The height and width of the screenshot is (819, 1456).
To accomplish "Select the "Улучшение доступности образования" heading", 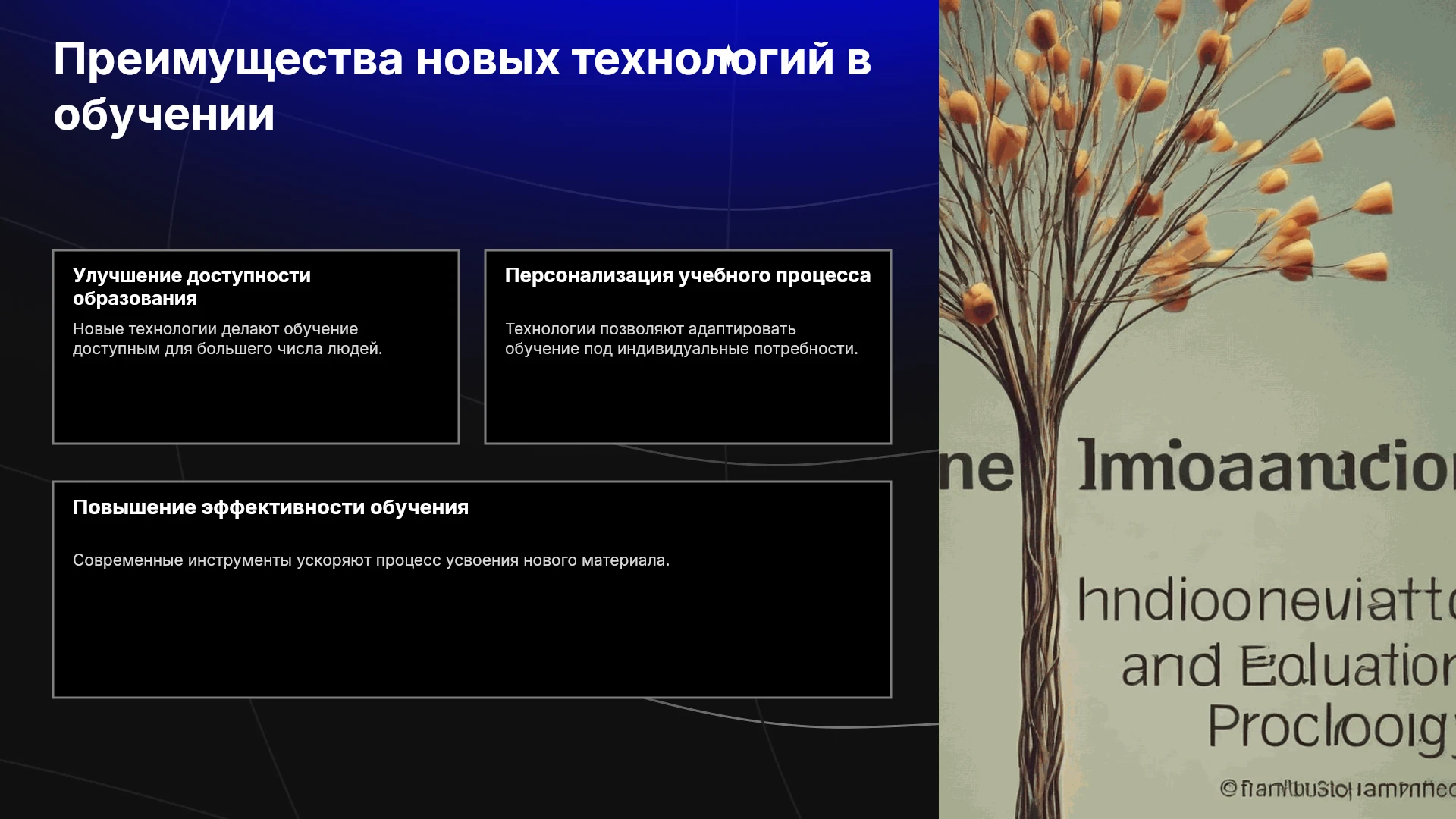I will (x=192, y=287).
